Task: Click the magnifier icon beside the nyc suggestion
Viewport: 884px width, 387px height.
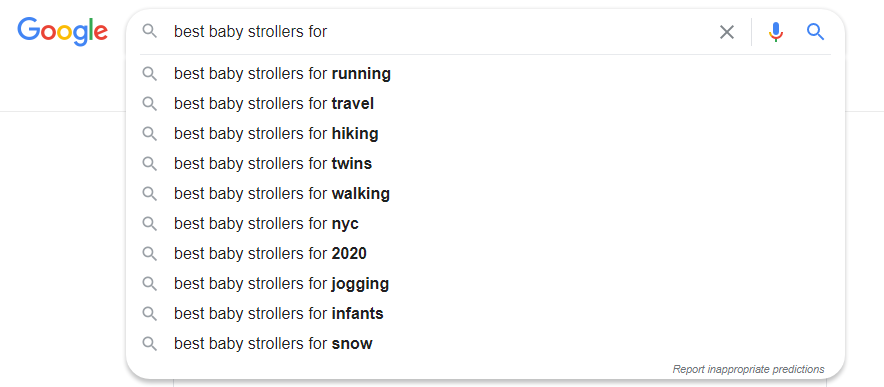Action: [x=149, y=223]
